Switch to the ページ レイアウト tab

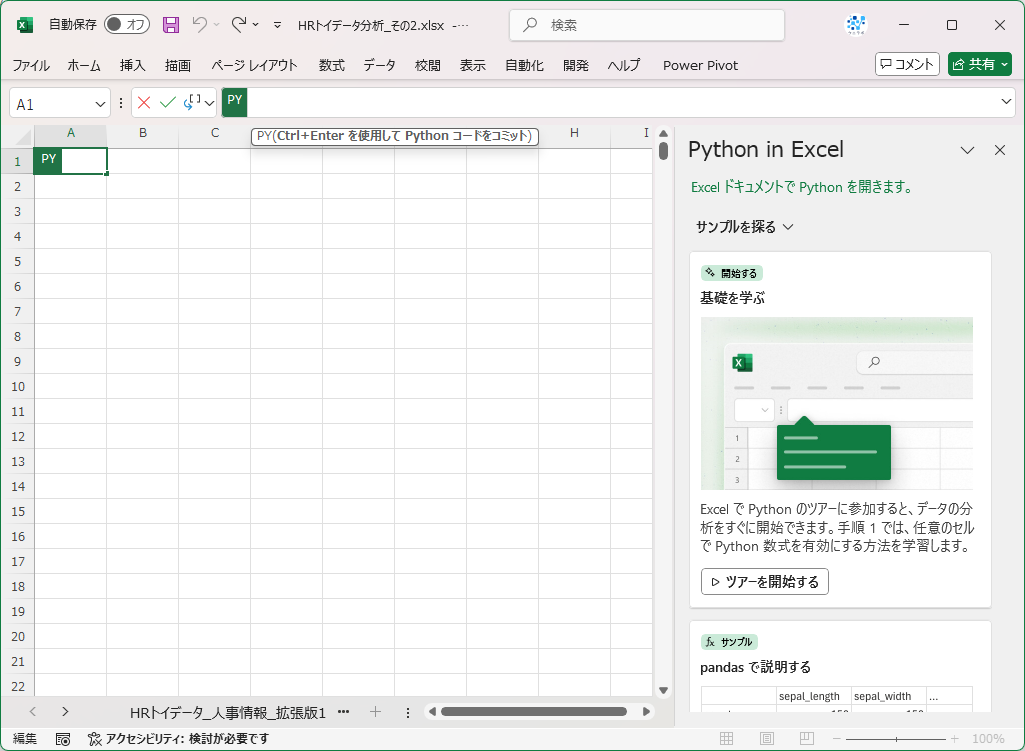point(254,65)
